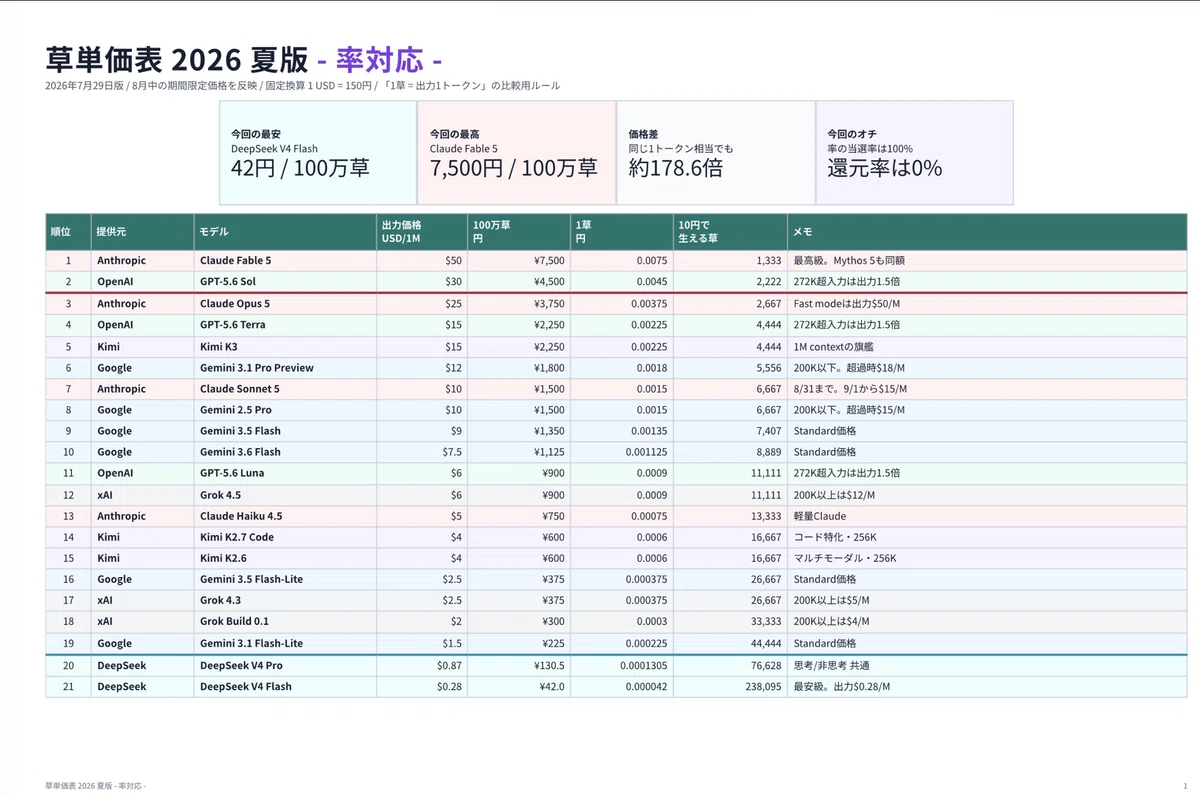The width and height of the screenshot is (1200, 795).
Task: Select the Grok Build 0.1 model cell
Action: (x=285, y=621)
